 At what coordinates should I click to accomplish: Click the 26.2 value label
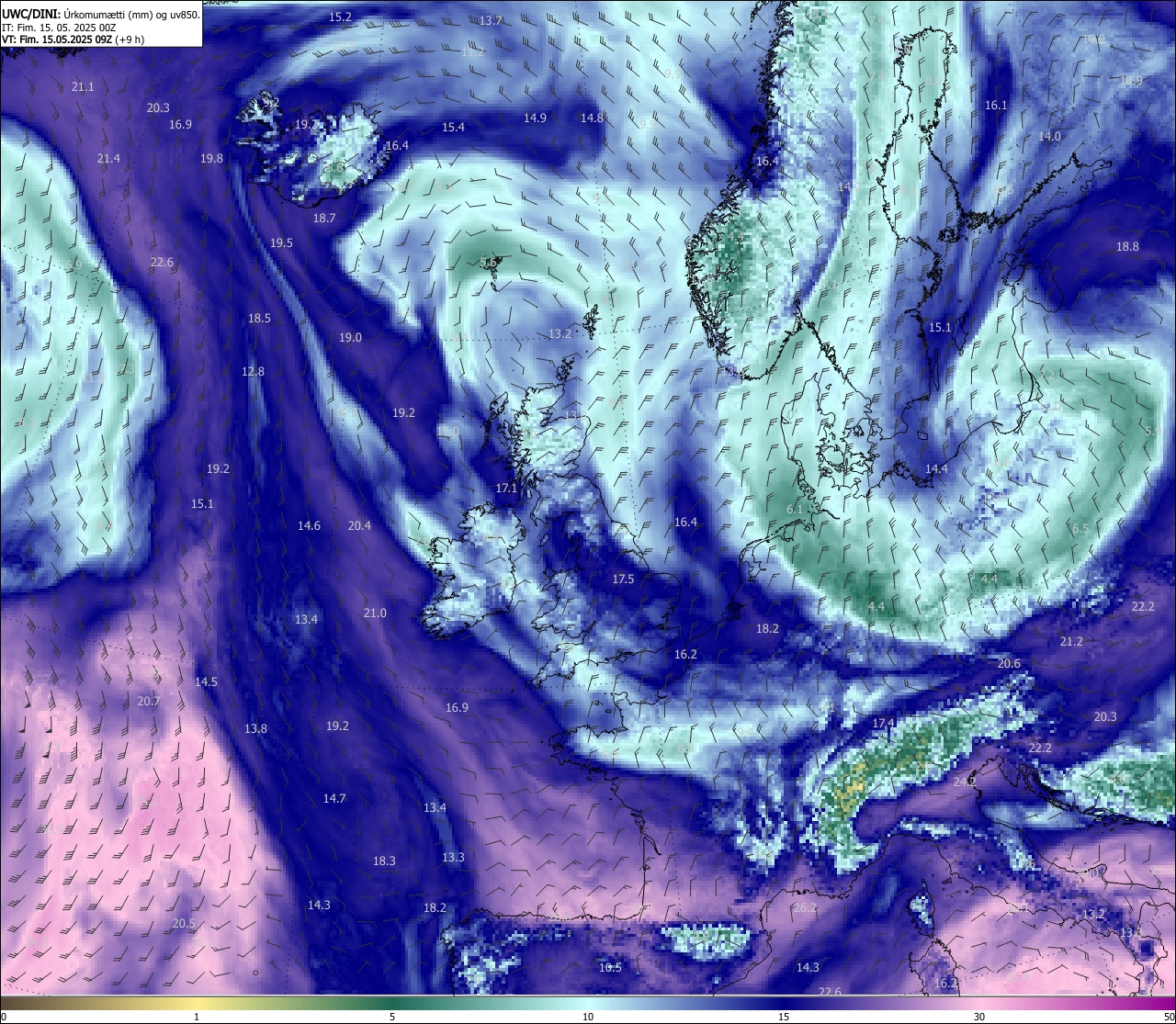coord(805,907)
